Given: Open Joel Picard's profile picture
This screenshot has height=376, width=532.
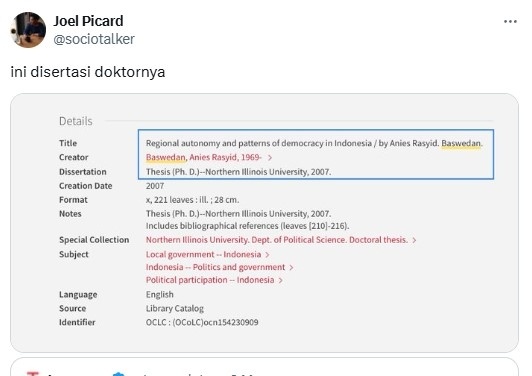Looking at the screenshot, I should coord(28,30).
